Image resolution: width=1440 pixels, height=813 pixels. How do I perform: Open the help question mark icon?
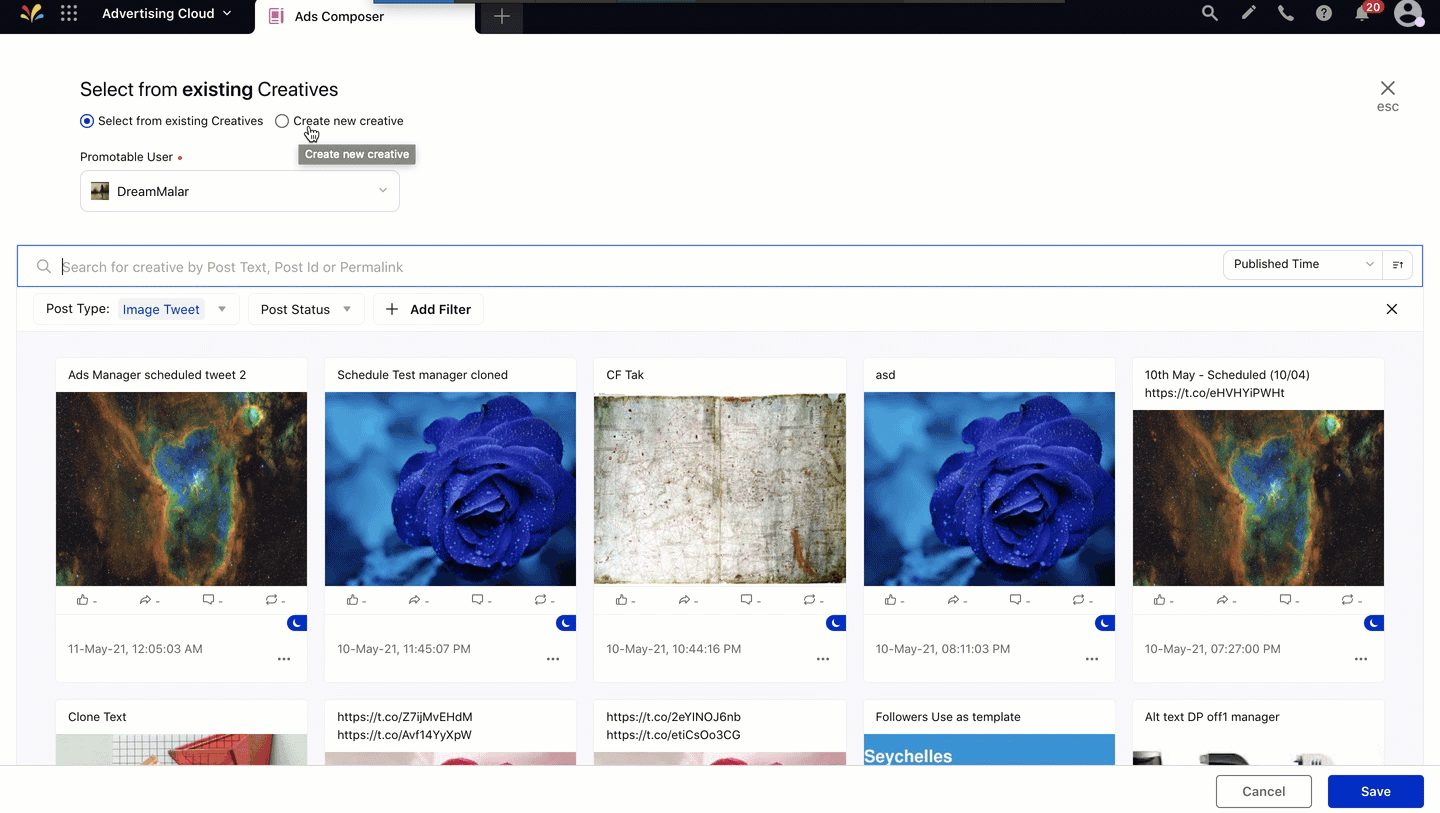click(1324, 14)
